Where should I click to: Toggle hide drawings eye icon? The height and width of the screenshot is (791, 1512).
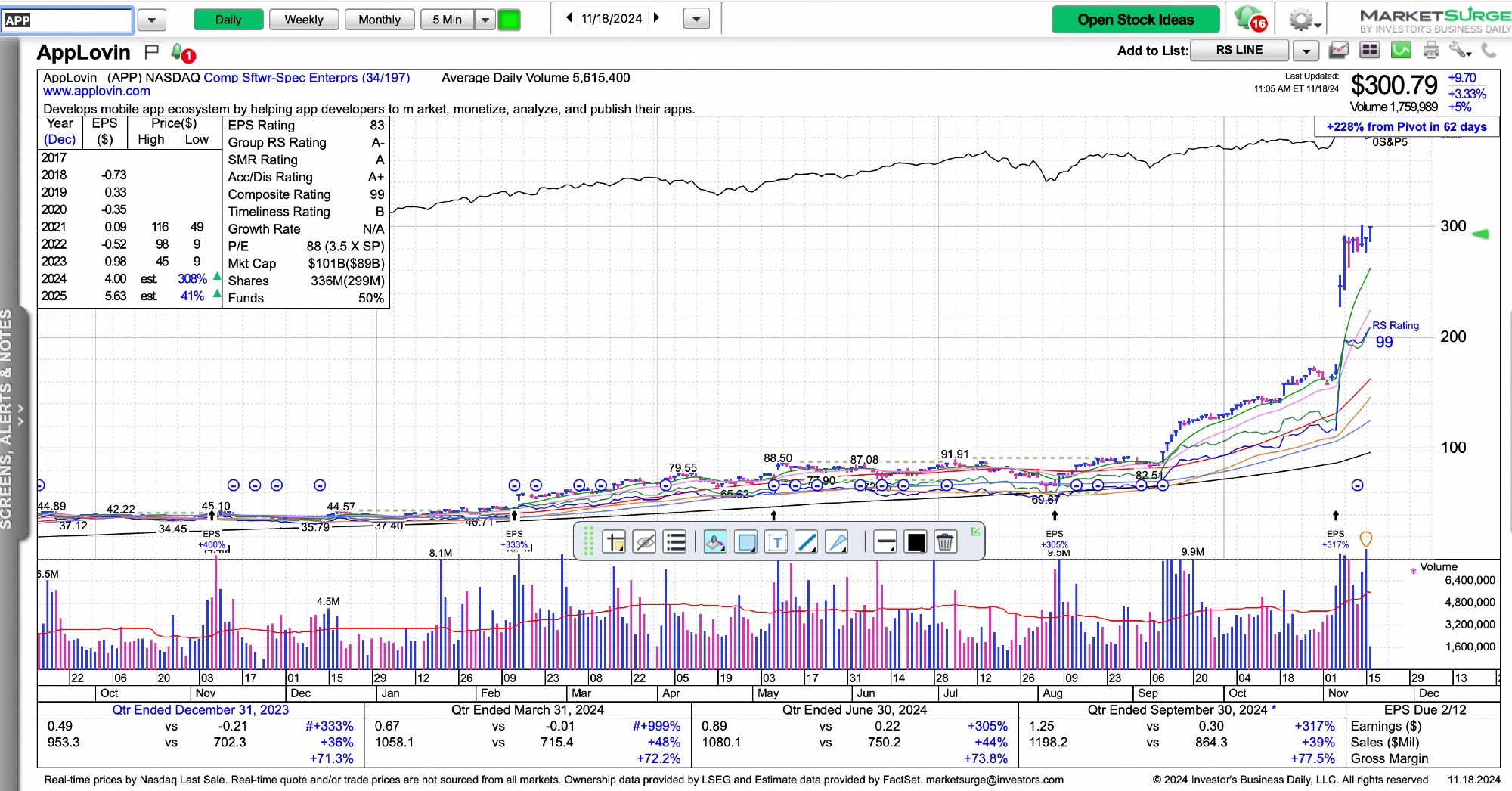pyautogui.click(x=644, y=541)
